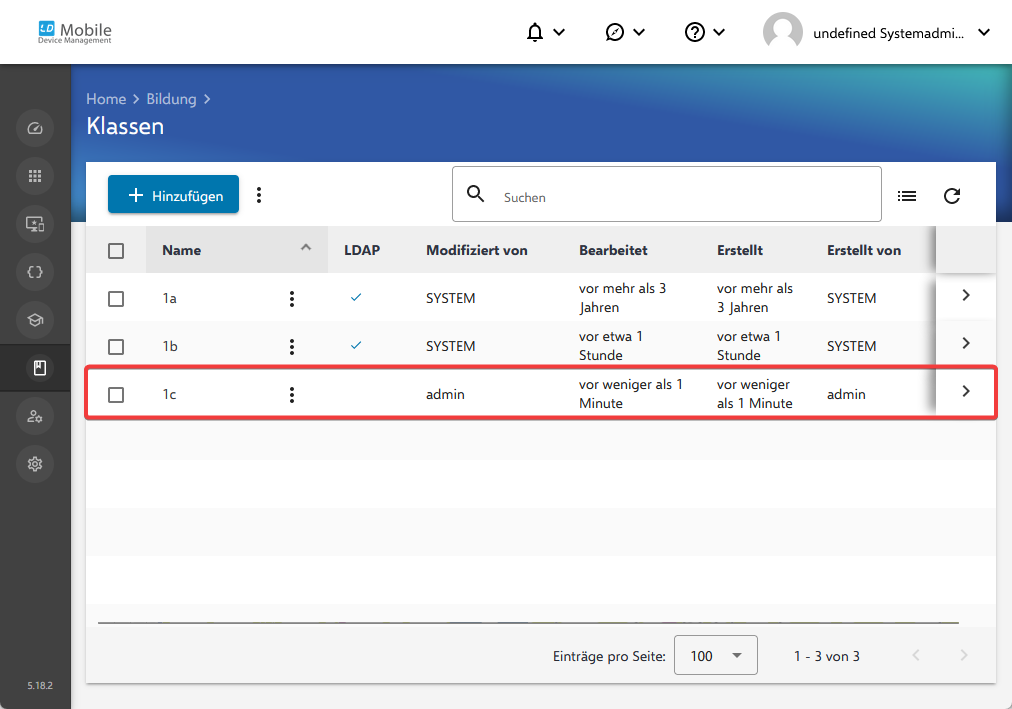Select the classes book sidebar icon
The width and height of the screenshot is (1012, 709).
pos(39,368)
